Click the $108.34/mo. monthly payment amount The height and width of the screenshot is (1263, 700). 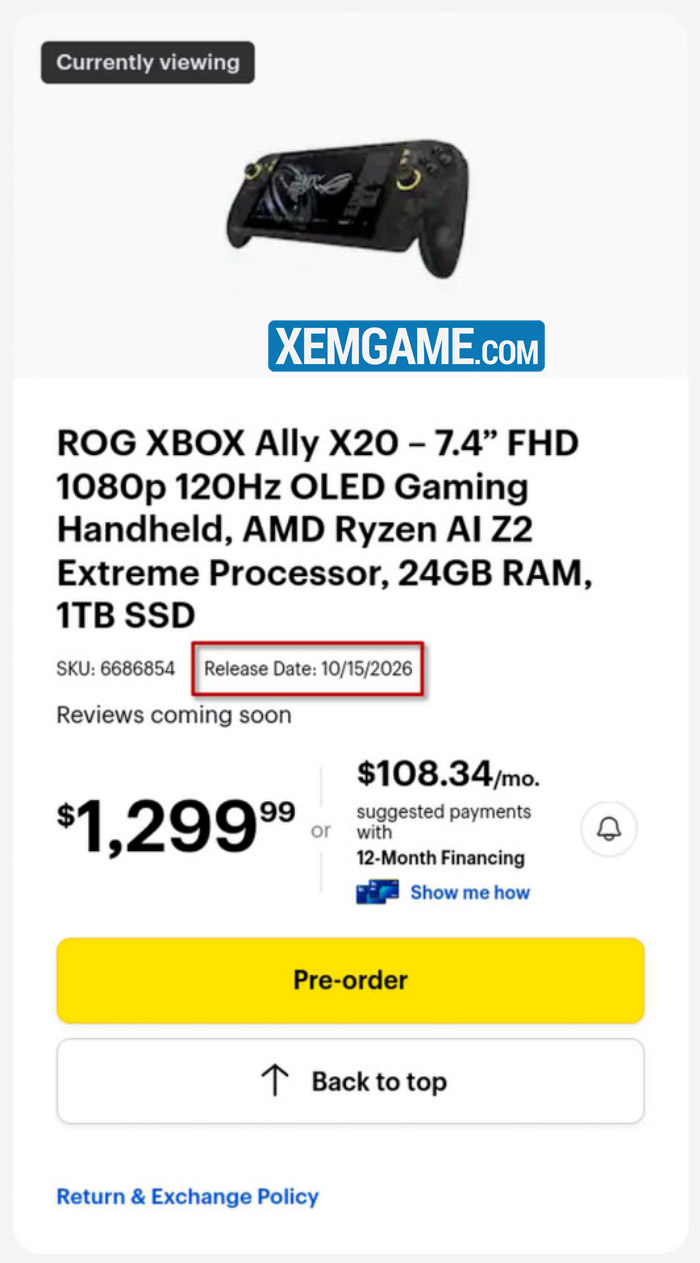click(x=448, y=774)
